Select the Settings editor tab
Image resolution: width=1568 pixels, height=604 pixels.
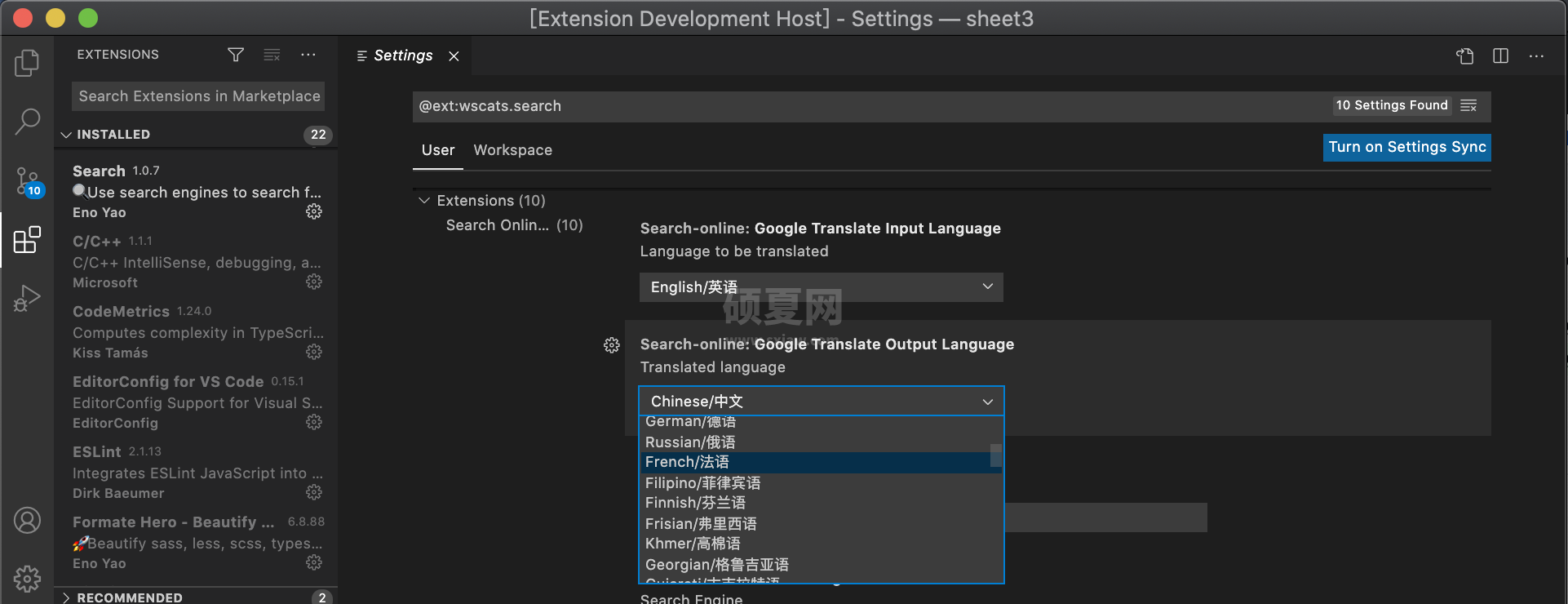point(403,56)
